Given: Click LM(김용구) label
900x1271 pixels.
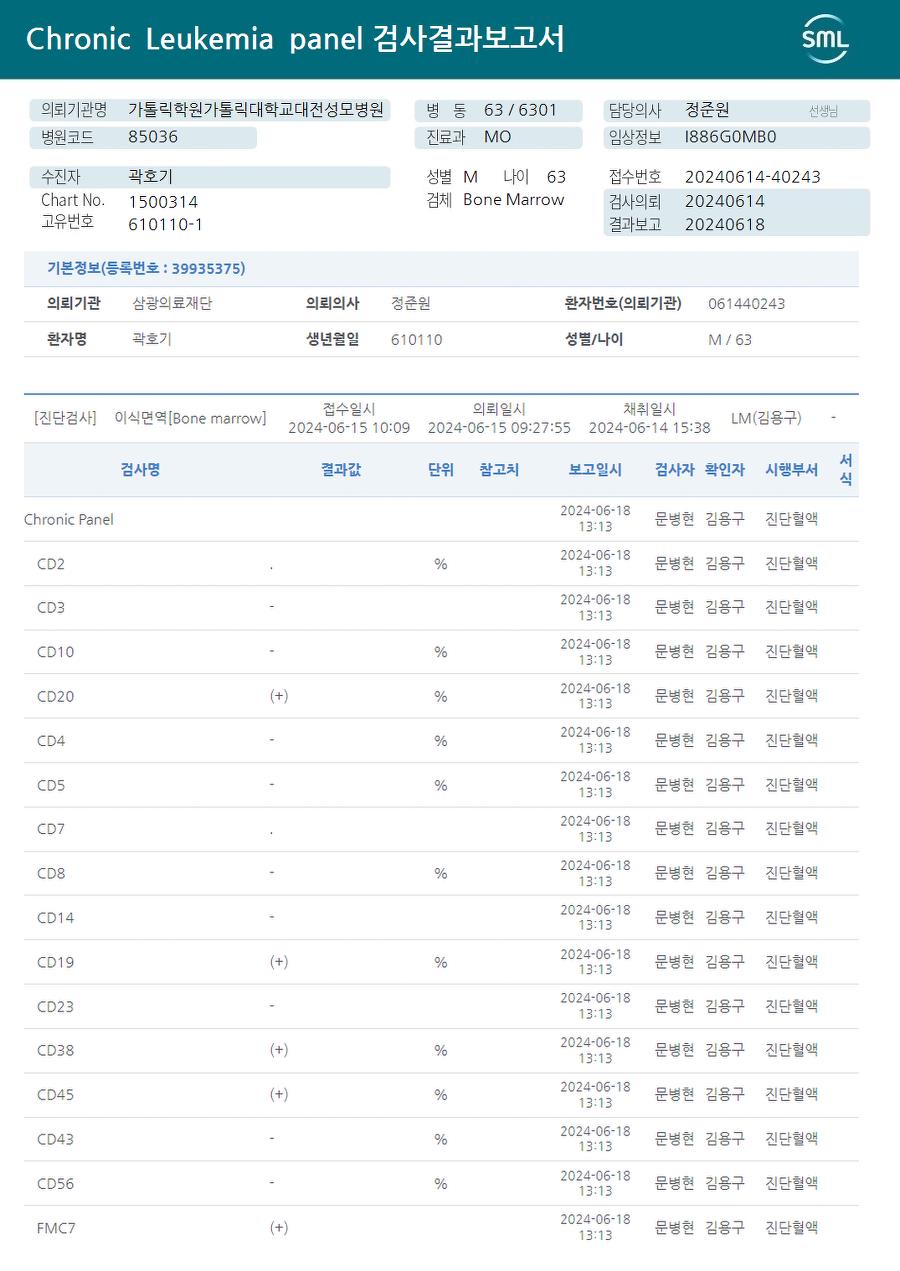Looking at the screenshot, I should 766,418.
